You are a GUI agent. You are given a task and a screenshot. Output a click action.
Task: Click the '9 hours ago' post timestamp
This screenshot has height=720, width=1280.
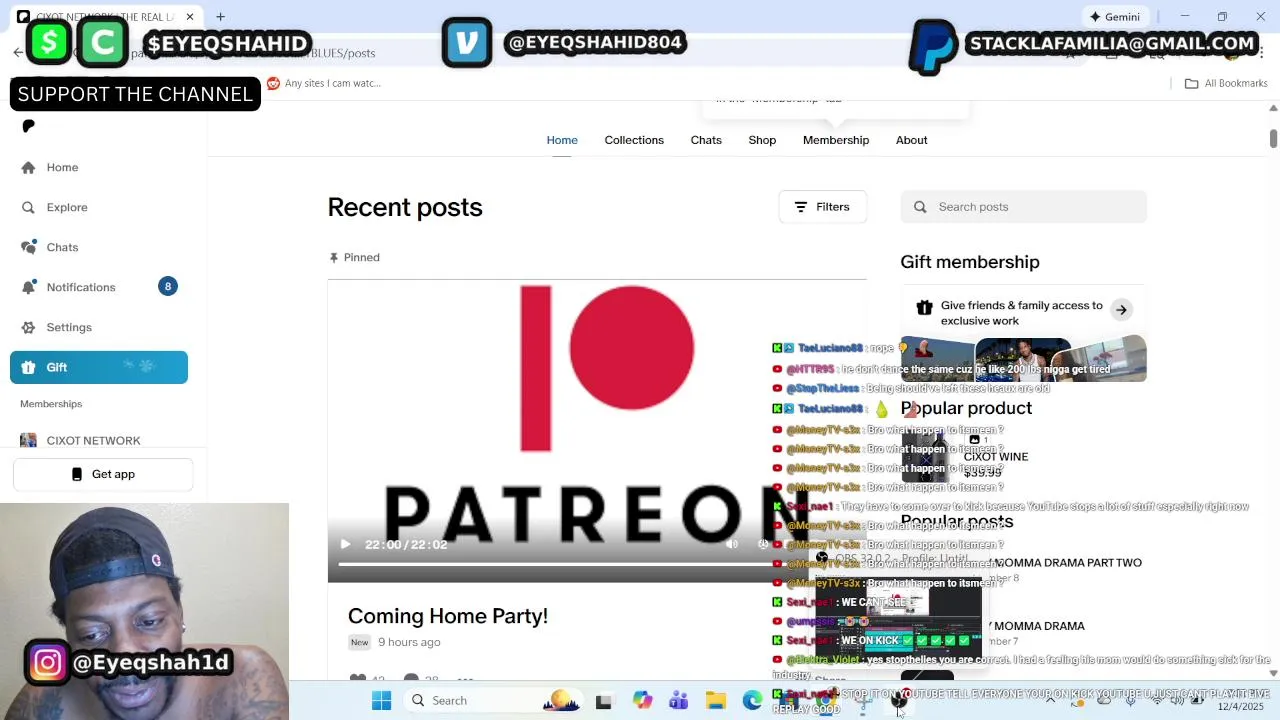click(409, 642)
